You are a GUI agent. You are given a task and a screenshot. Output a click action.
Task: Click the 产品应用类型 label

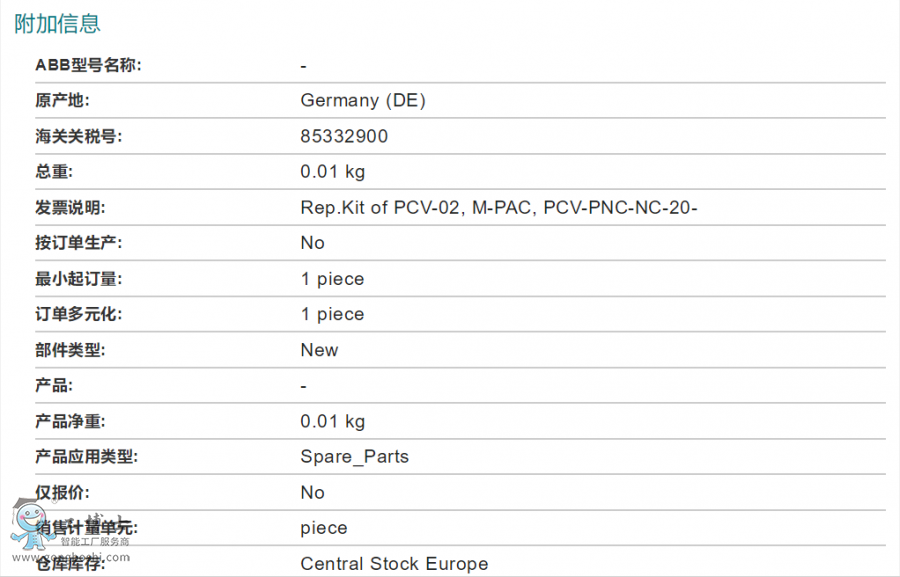(x=87, y=457)
